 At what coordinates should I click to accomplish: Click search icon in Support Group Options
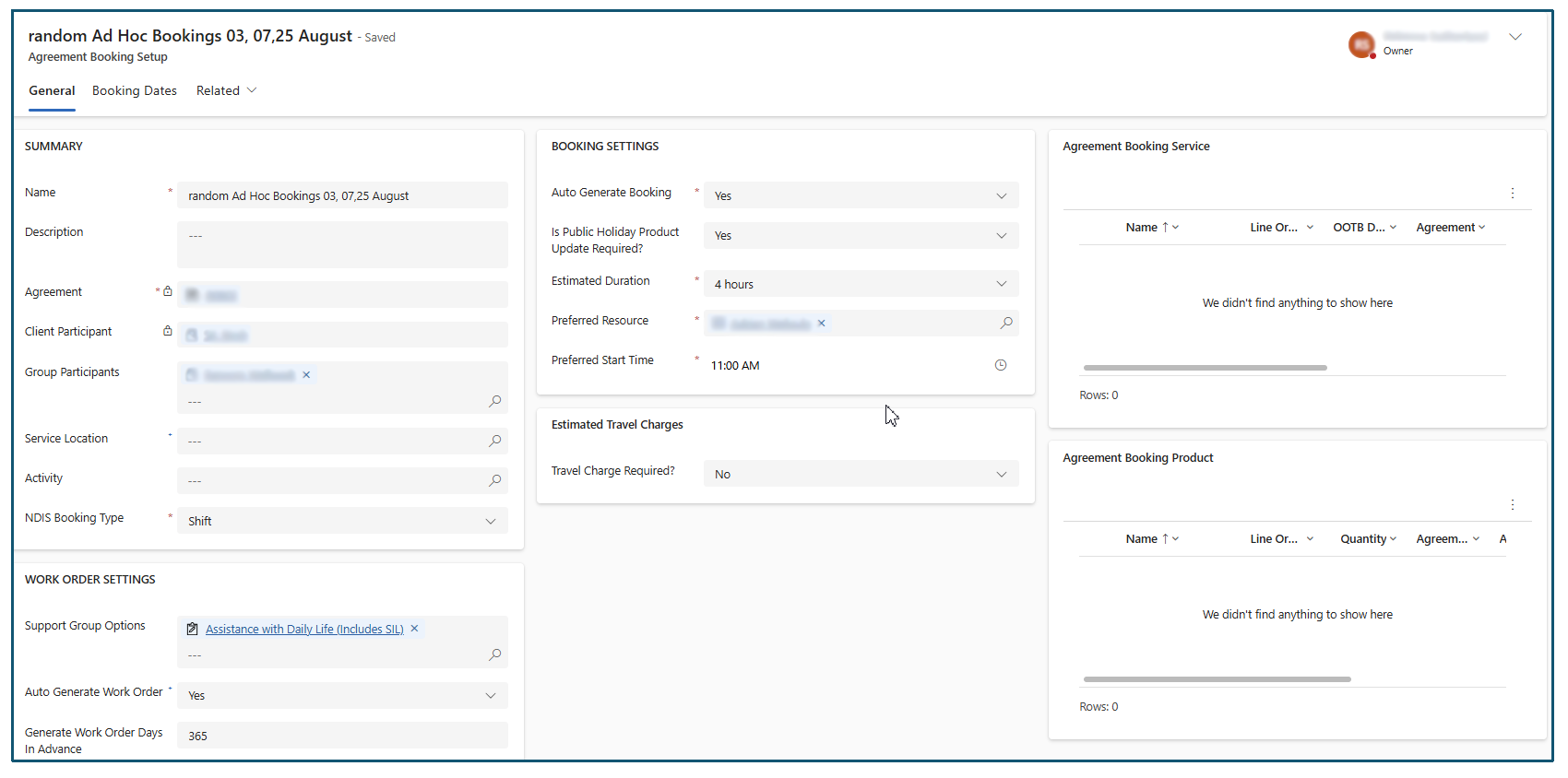495,655
